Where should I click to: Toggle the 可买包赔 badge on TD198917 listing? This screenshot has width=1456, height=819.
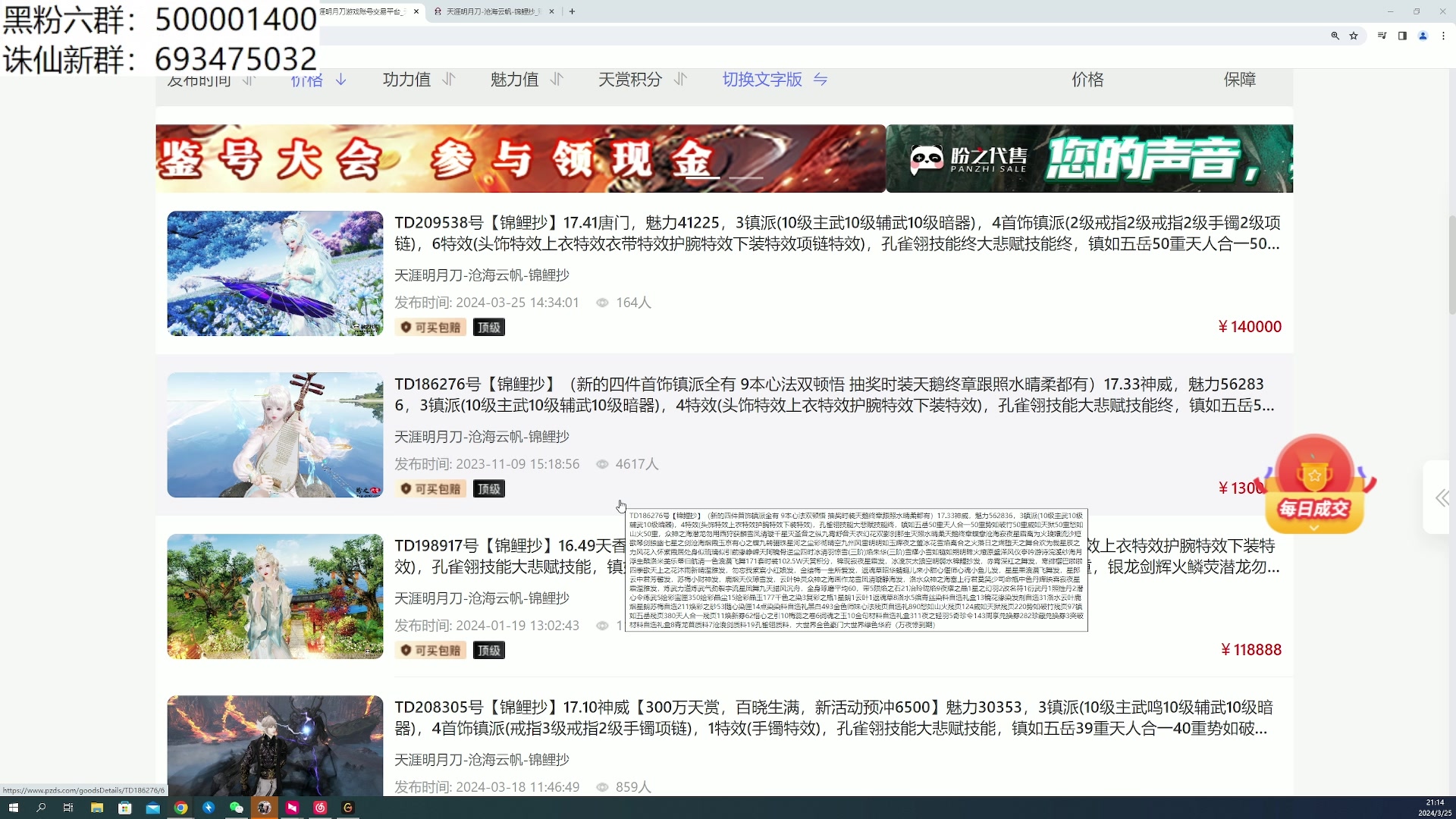tap(429, 650)
